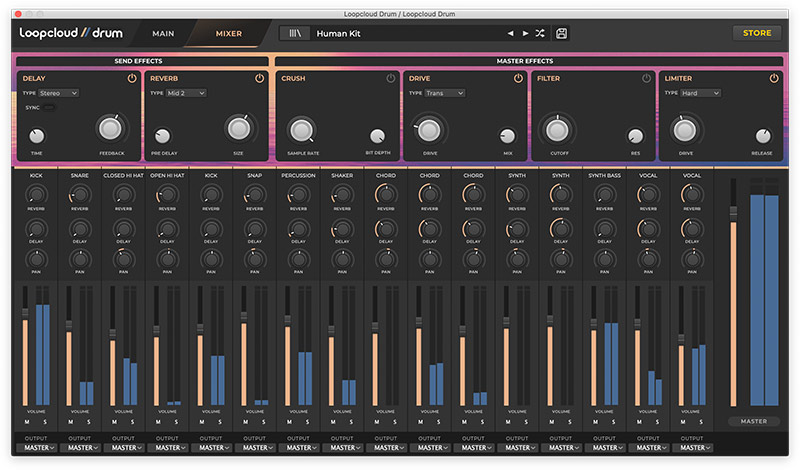Click the MASTER label button under the master fader
This screenshot has height=470, width=800.
point(754,422)
